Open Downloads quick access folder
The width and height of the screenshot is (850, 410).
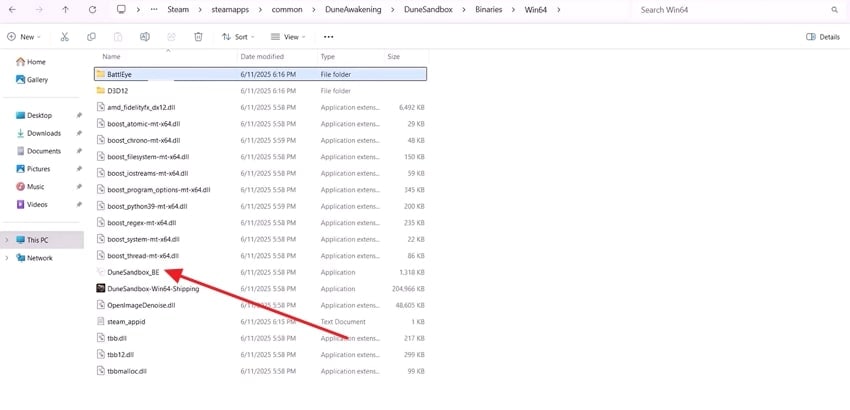coord(38,133)
